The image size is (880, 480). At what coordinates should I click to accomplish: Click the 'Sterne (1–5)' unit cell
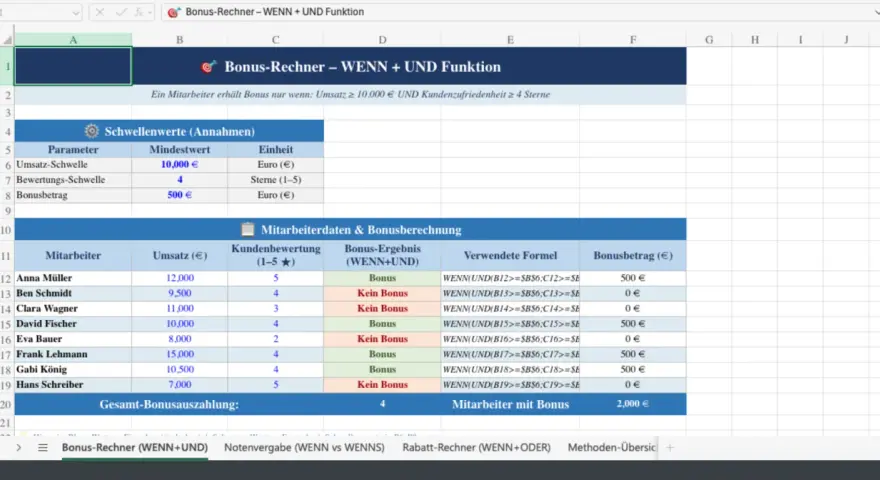pyautogui.click(x=276, y=180)
